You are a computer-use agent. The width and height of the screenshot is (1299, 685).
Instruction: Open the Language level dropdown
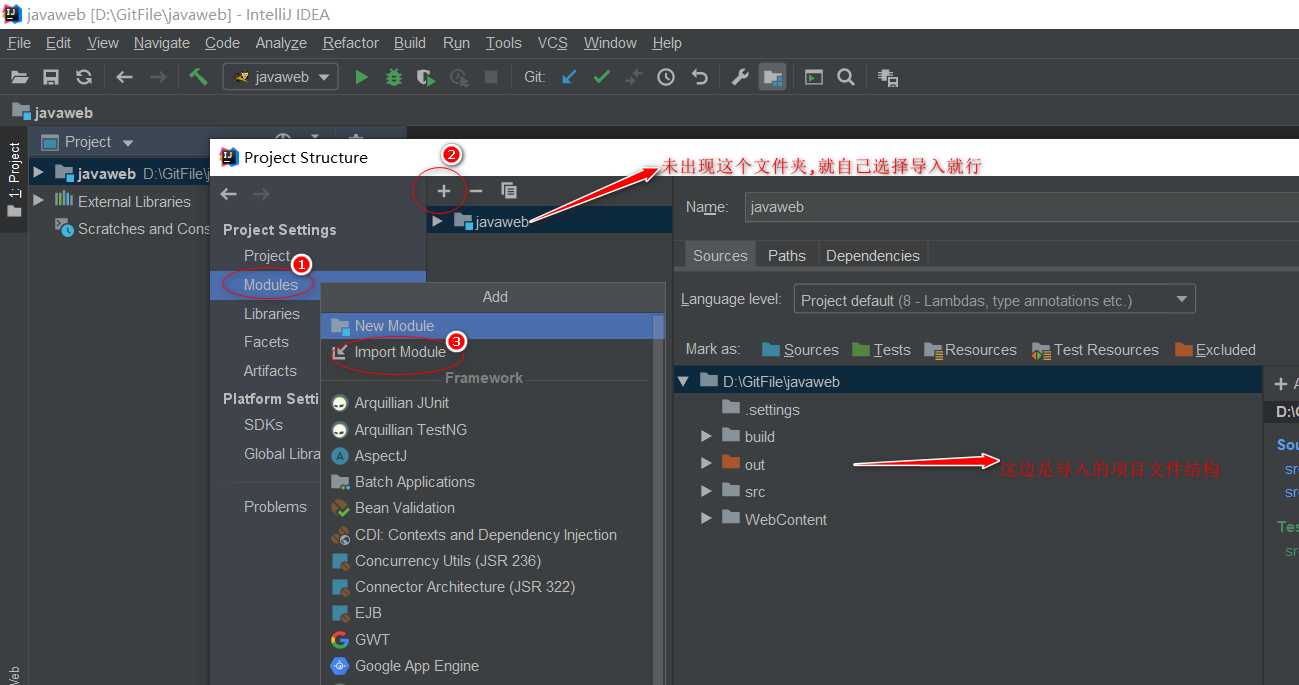click(x=994, y=300)
